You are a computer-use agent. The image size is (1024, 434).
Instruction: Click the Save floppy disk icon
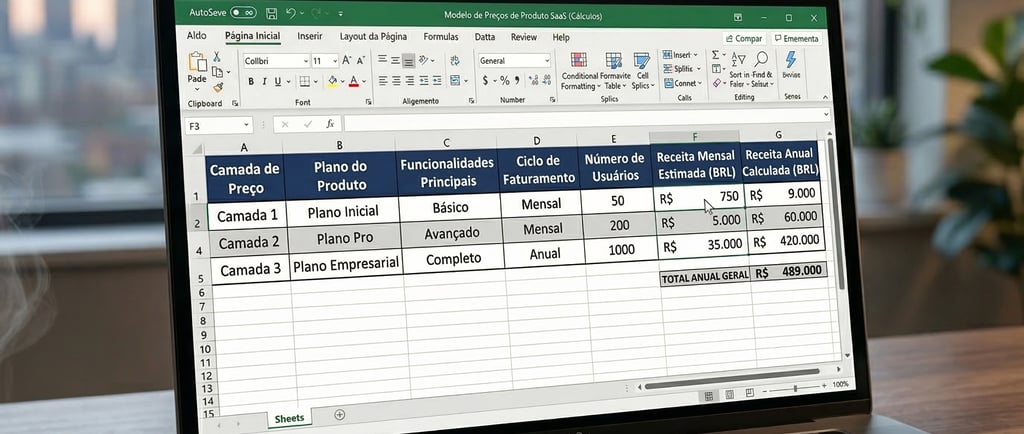(272, 13)
